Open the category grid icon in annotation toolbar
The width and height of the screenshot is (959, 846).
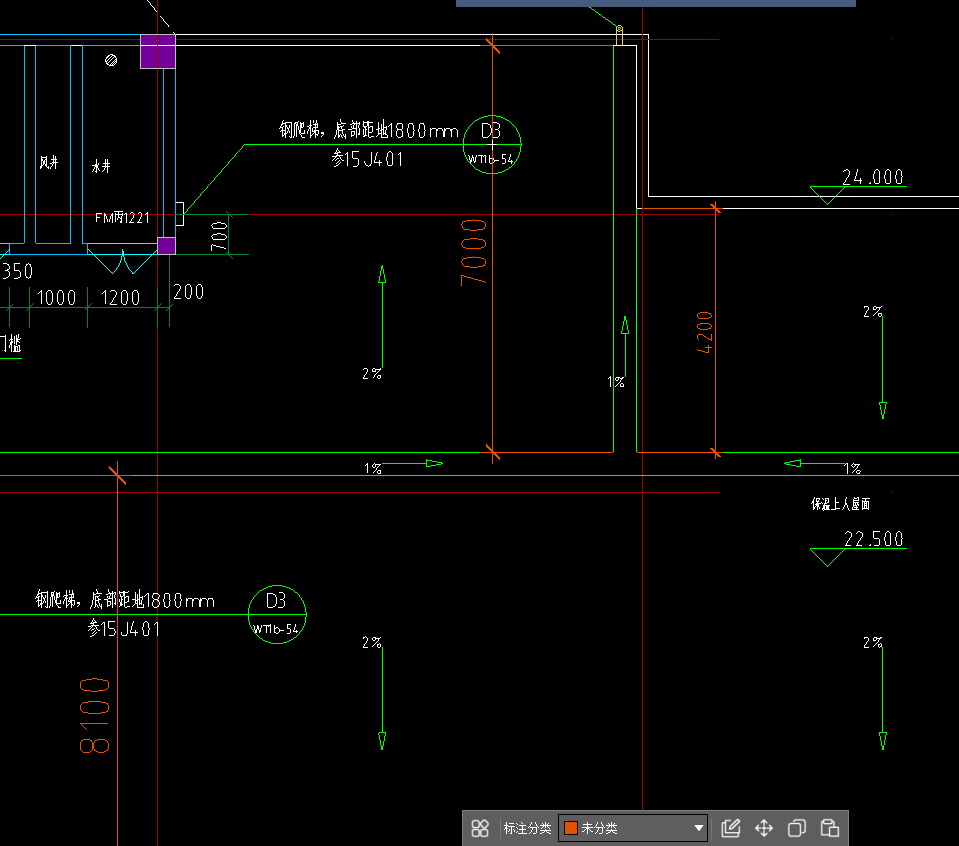pyautogui.click(x=480, y=828)
